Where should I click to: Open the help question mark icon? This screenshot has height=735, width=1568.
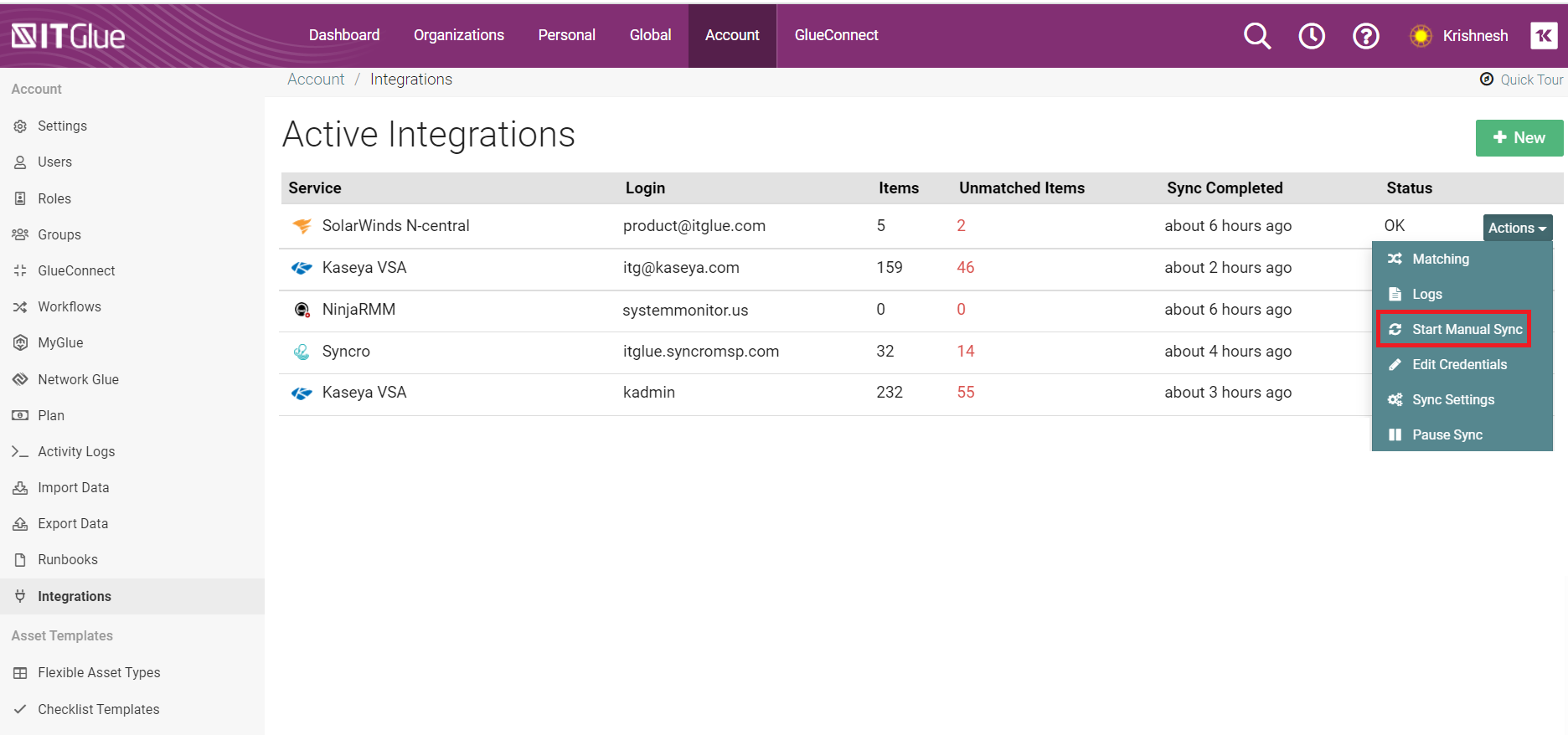1366,36
